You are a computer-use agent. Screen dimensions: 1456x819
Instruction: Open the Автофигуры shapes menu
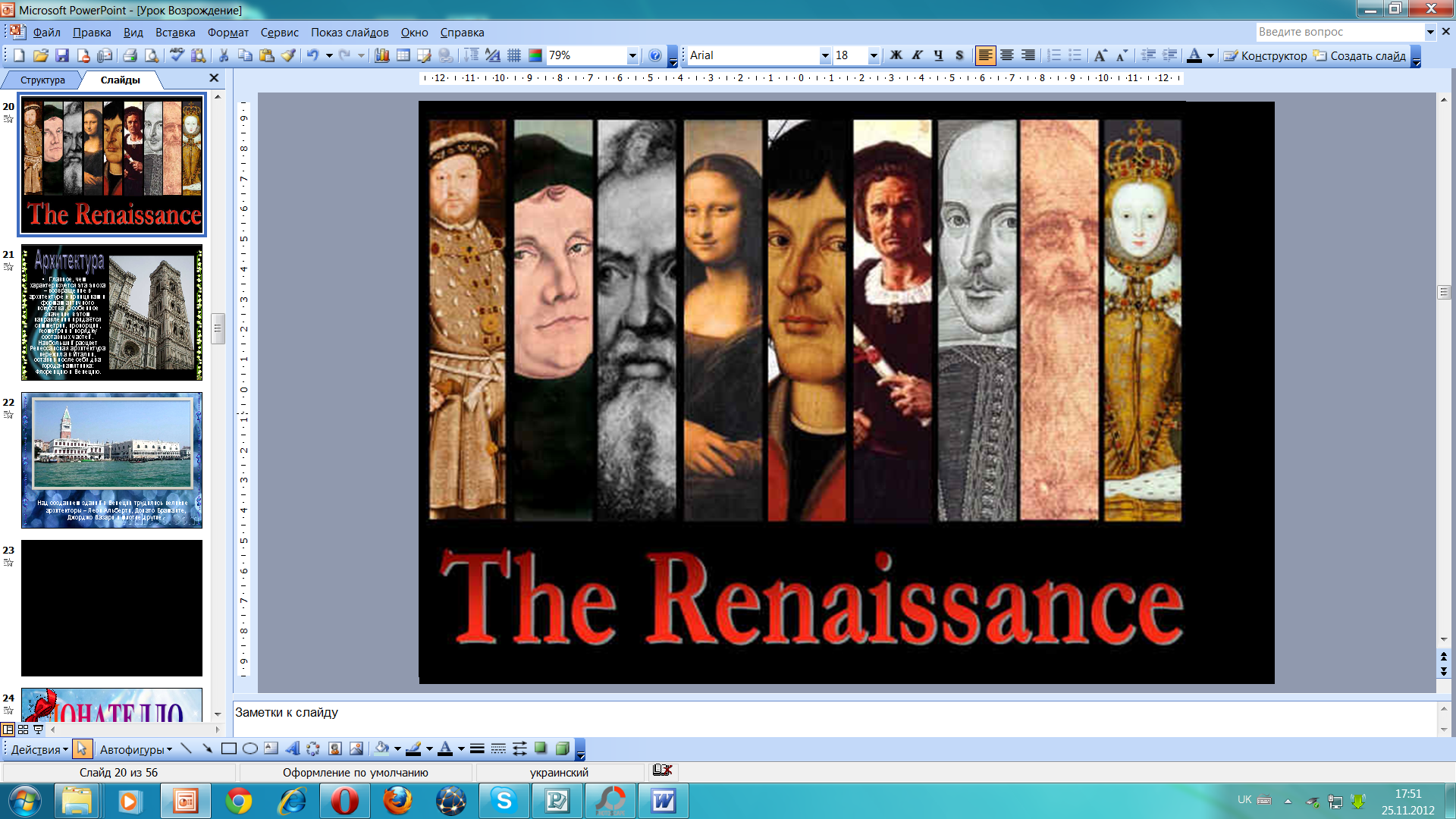click(x=136, y=749)
